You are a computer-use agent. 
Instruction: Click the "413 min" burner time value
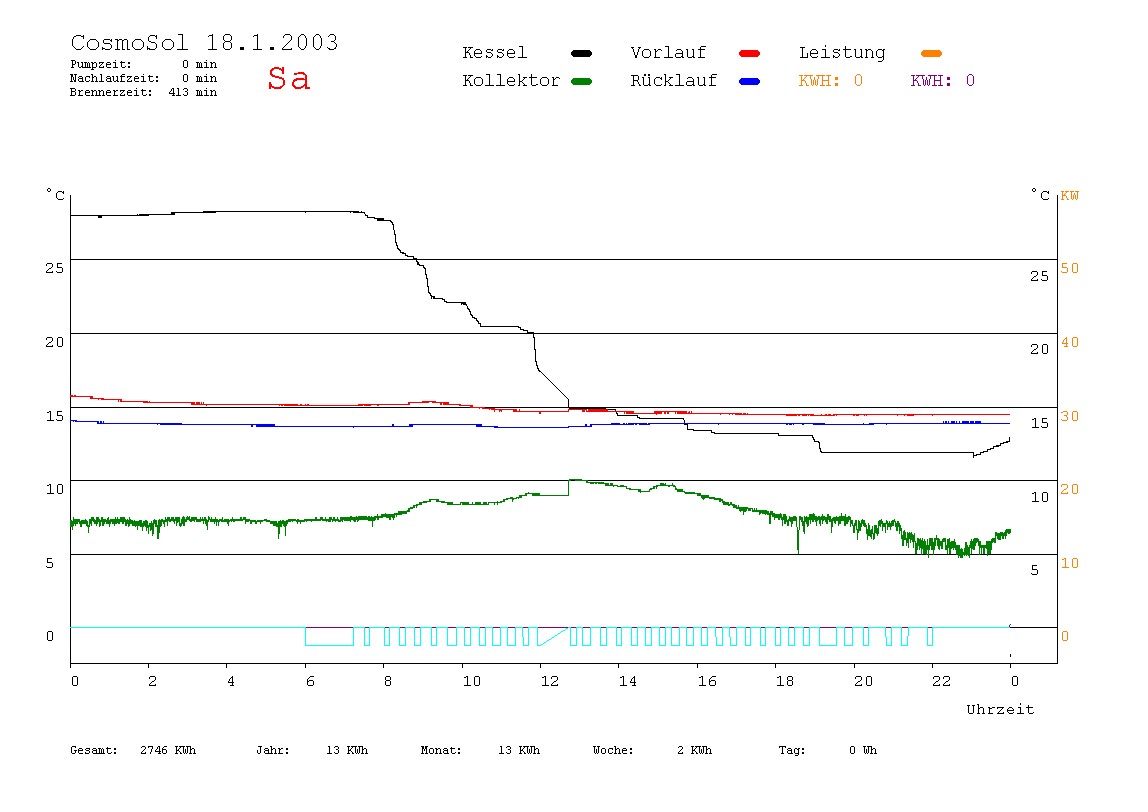[x=193, y=92]
